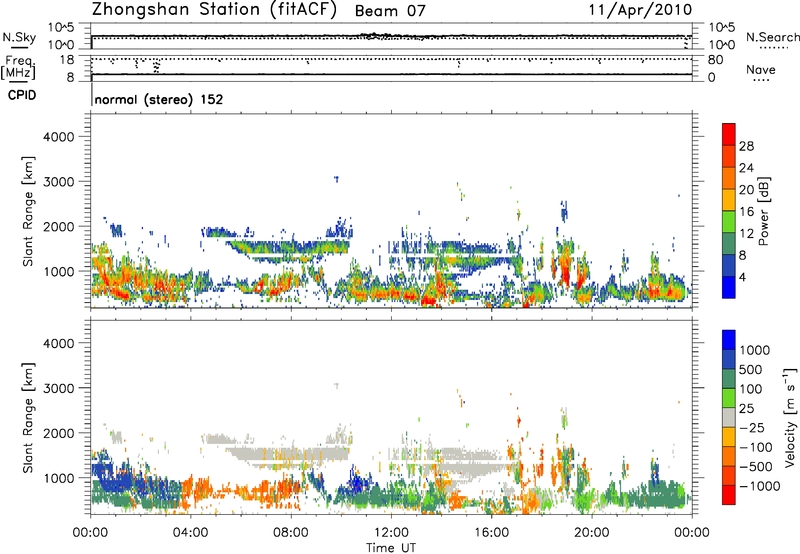Click the '3000' range tick on the velocity panel

[59, 388]
